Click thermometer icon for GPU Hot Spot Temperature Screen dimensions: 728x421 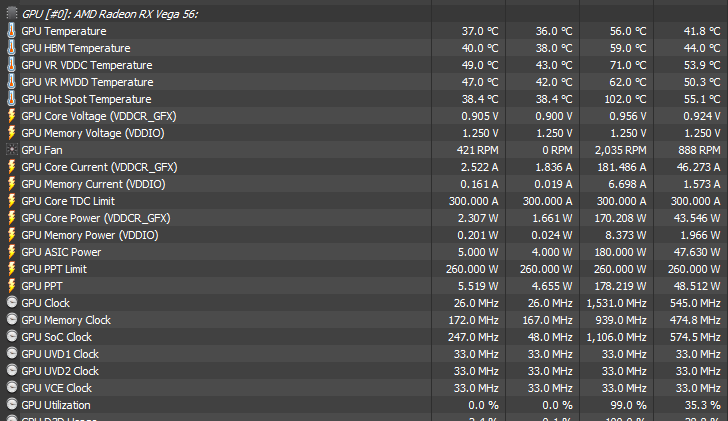(12, 99)
